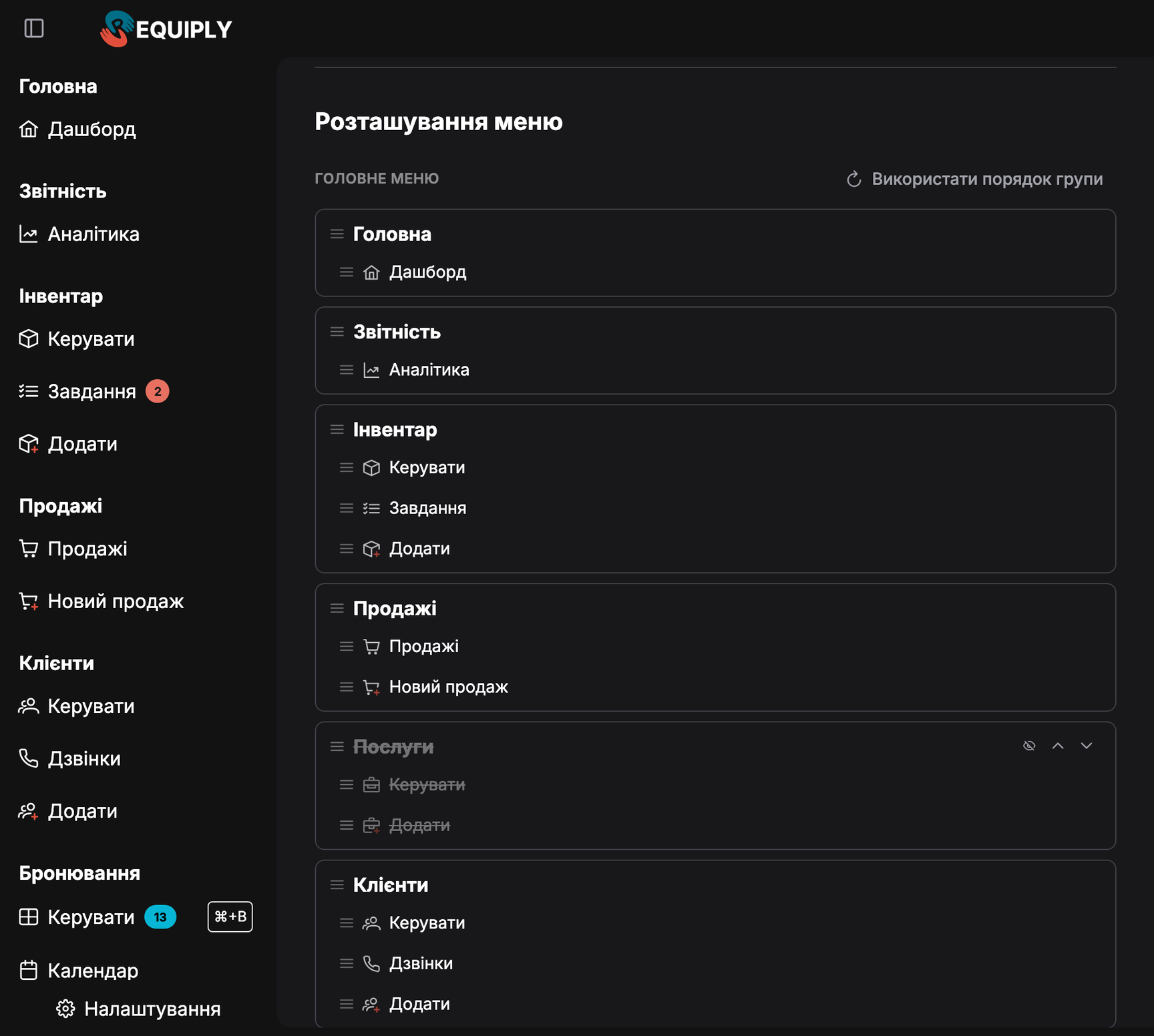Open Додати under Клієнти in sidebar
1154x1036 pixels.
(x=68, y=812)
